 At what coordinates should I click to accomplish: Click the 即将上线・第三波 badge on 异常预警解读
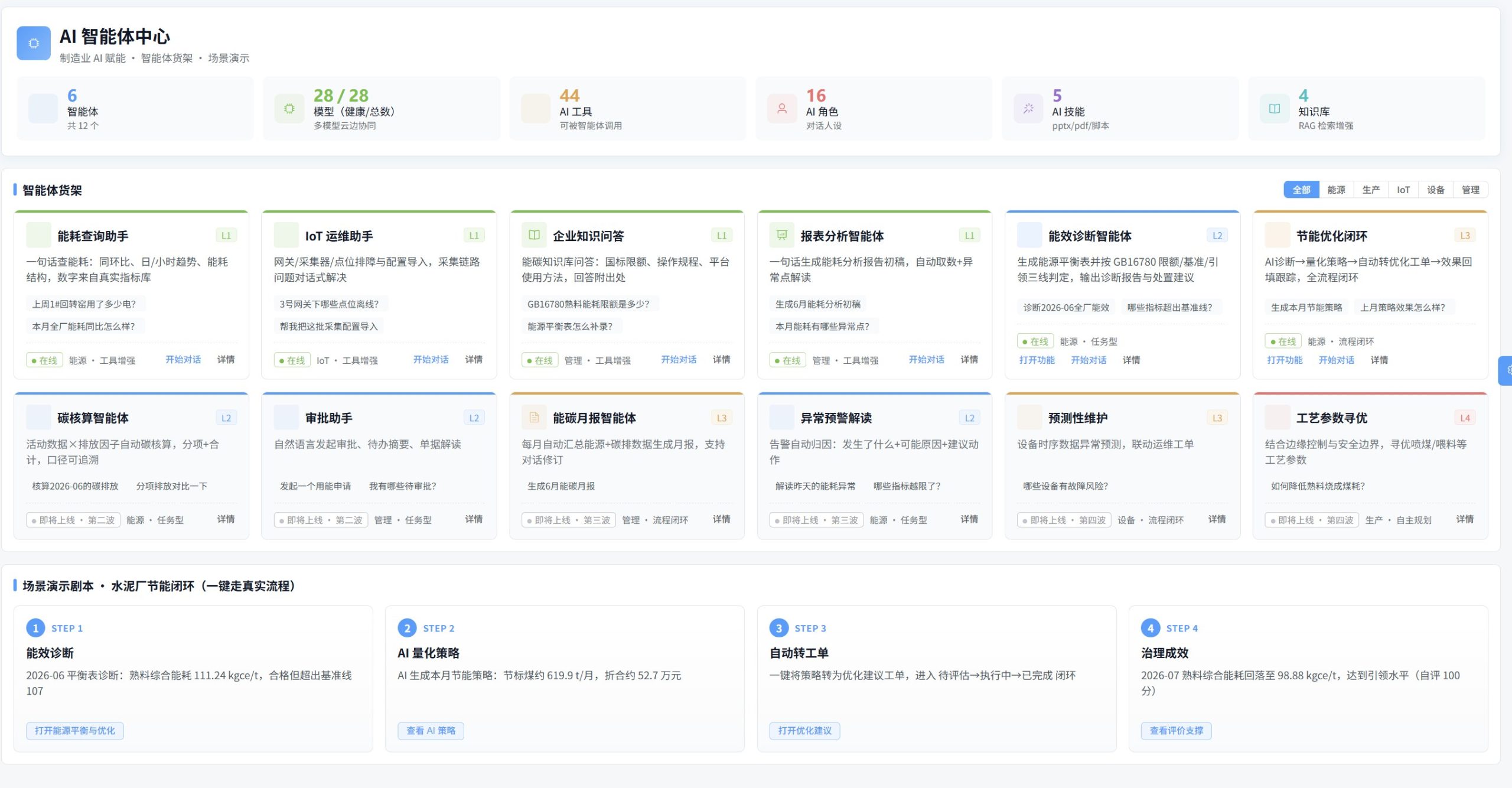816,520
